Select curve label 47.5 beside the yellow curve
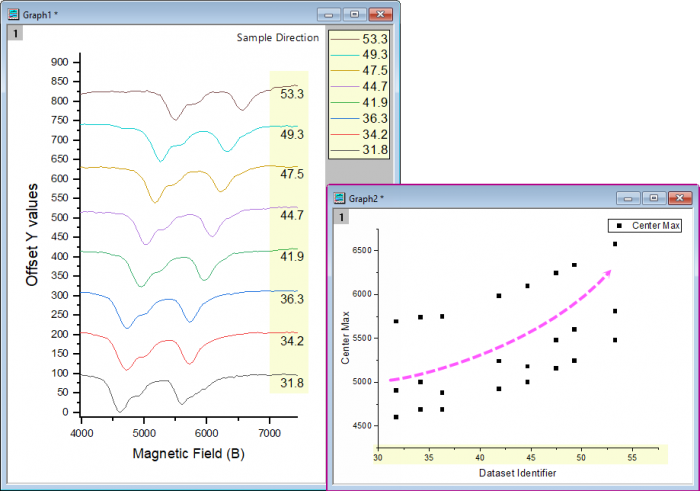The image size is (700, 491). 292,174
